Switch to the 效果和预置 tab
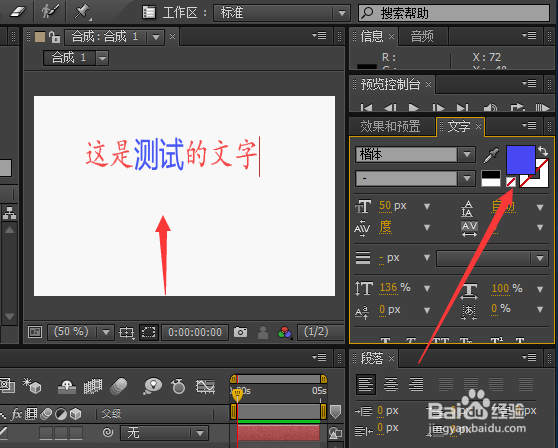Viewport: 558px width, 448px height. (x=390, y=126)
